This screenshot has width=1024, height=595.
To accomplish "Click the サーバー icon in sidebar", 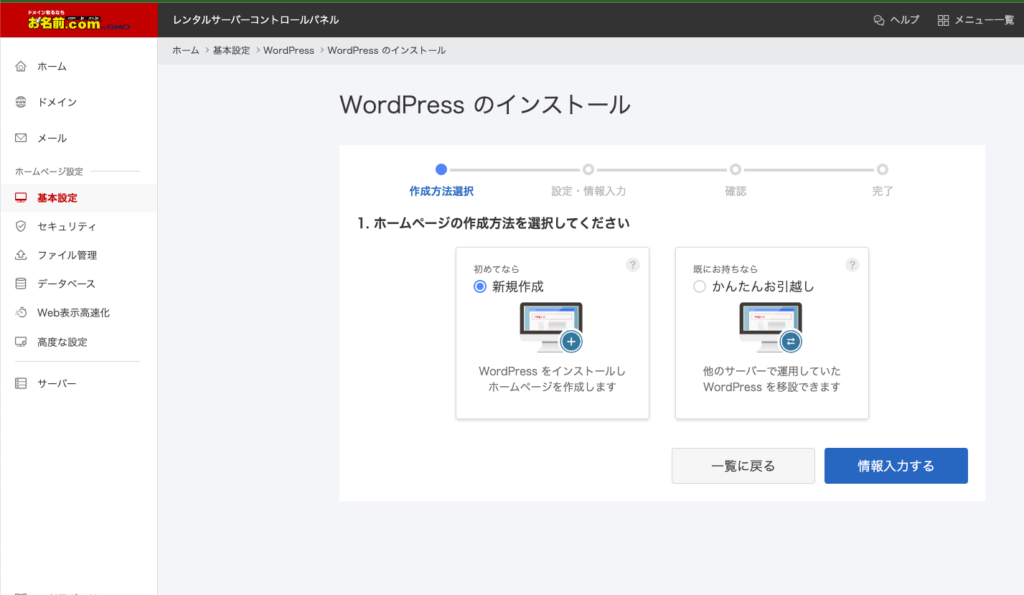I will [21, 383].
